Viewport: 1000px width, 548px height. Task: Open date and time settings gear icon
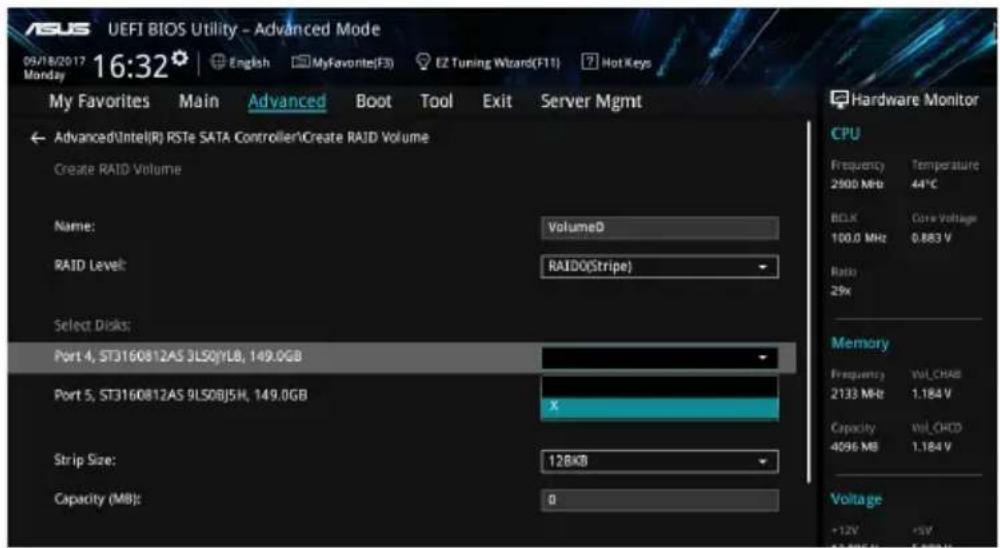(x=180, y=58)
